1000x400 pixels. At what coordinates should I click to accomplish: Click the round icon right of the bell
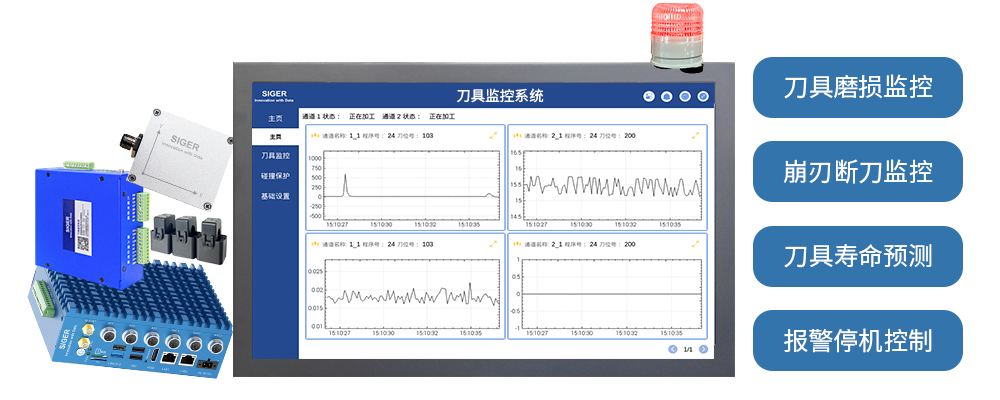(685, 97)
